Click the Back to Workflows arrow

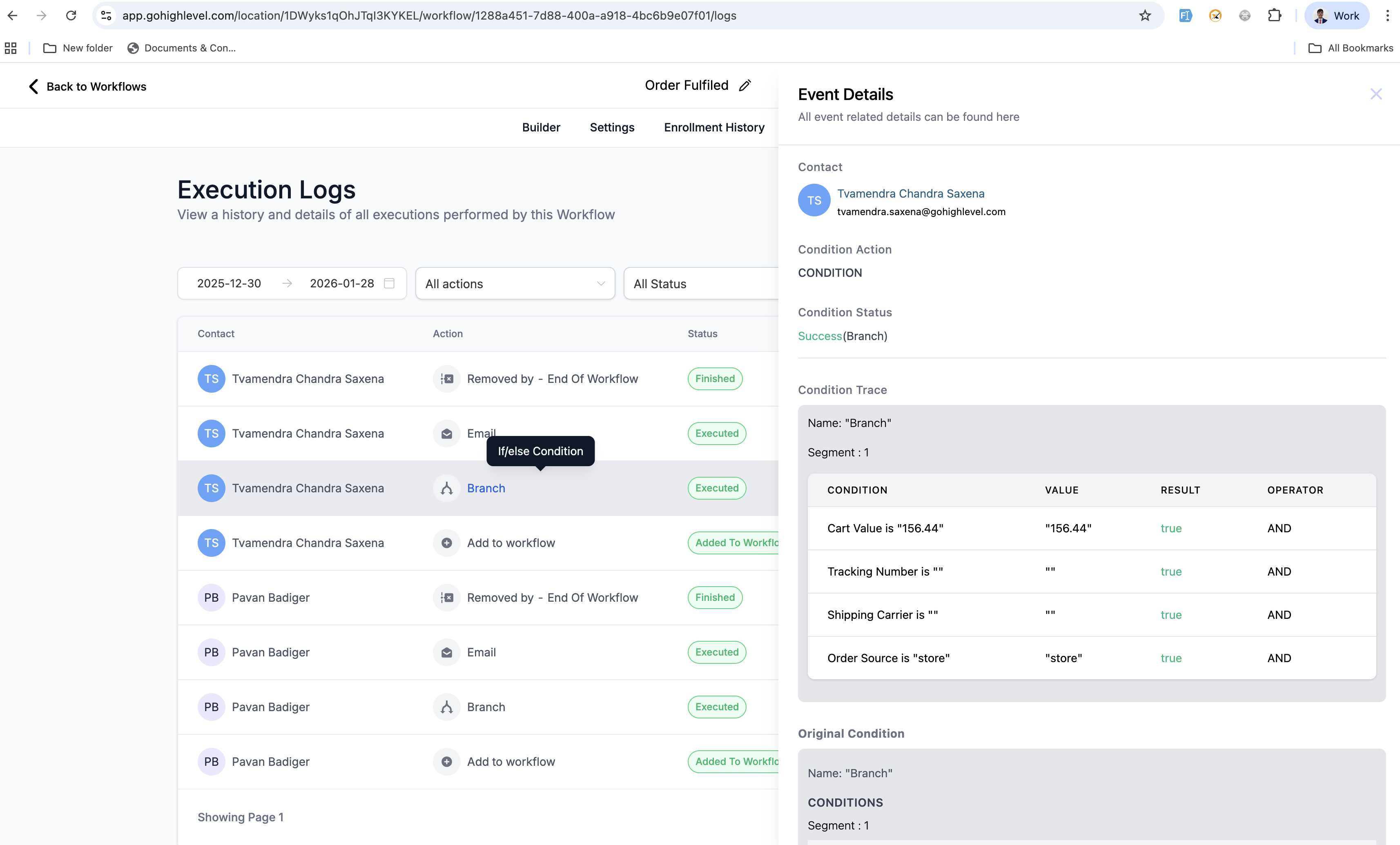(x=33, y=86)
